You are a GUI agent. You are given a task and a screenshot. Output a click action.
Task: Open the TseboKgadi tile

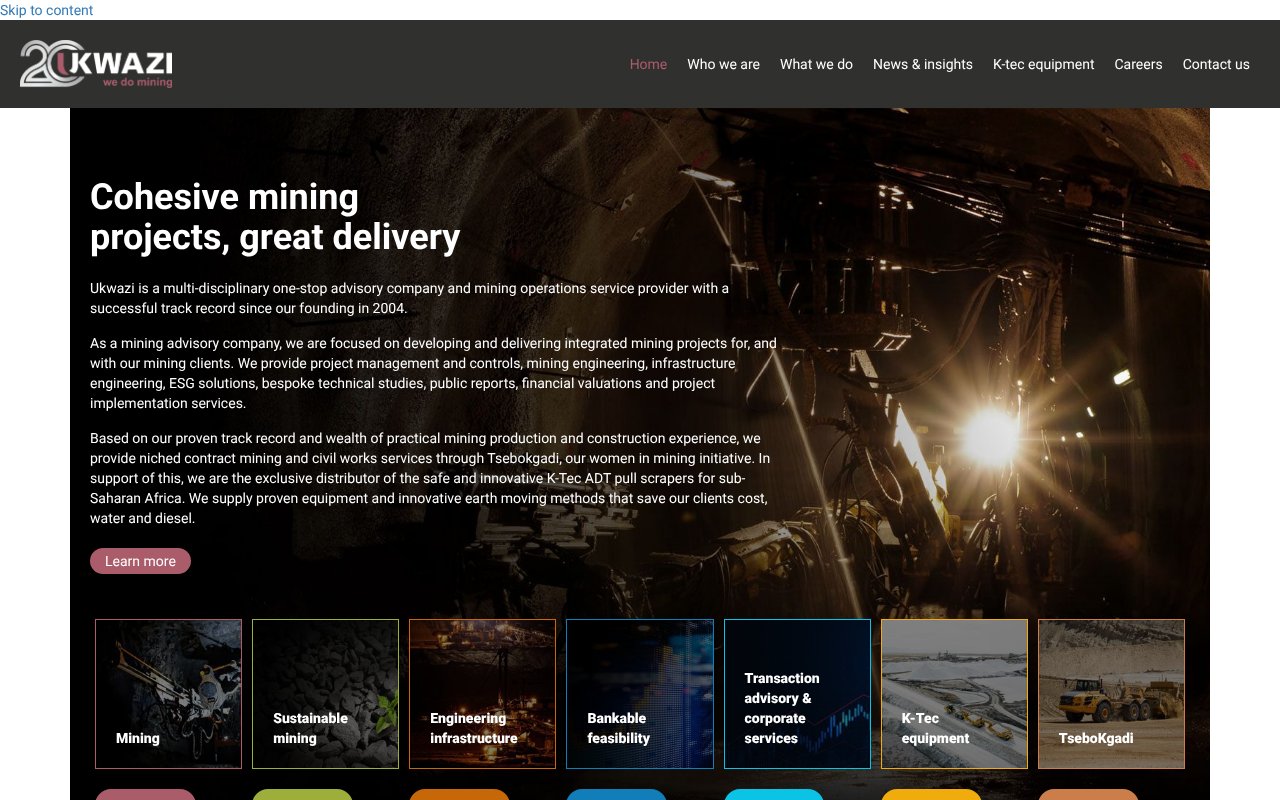click(x=1111, y=693)
